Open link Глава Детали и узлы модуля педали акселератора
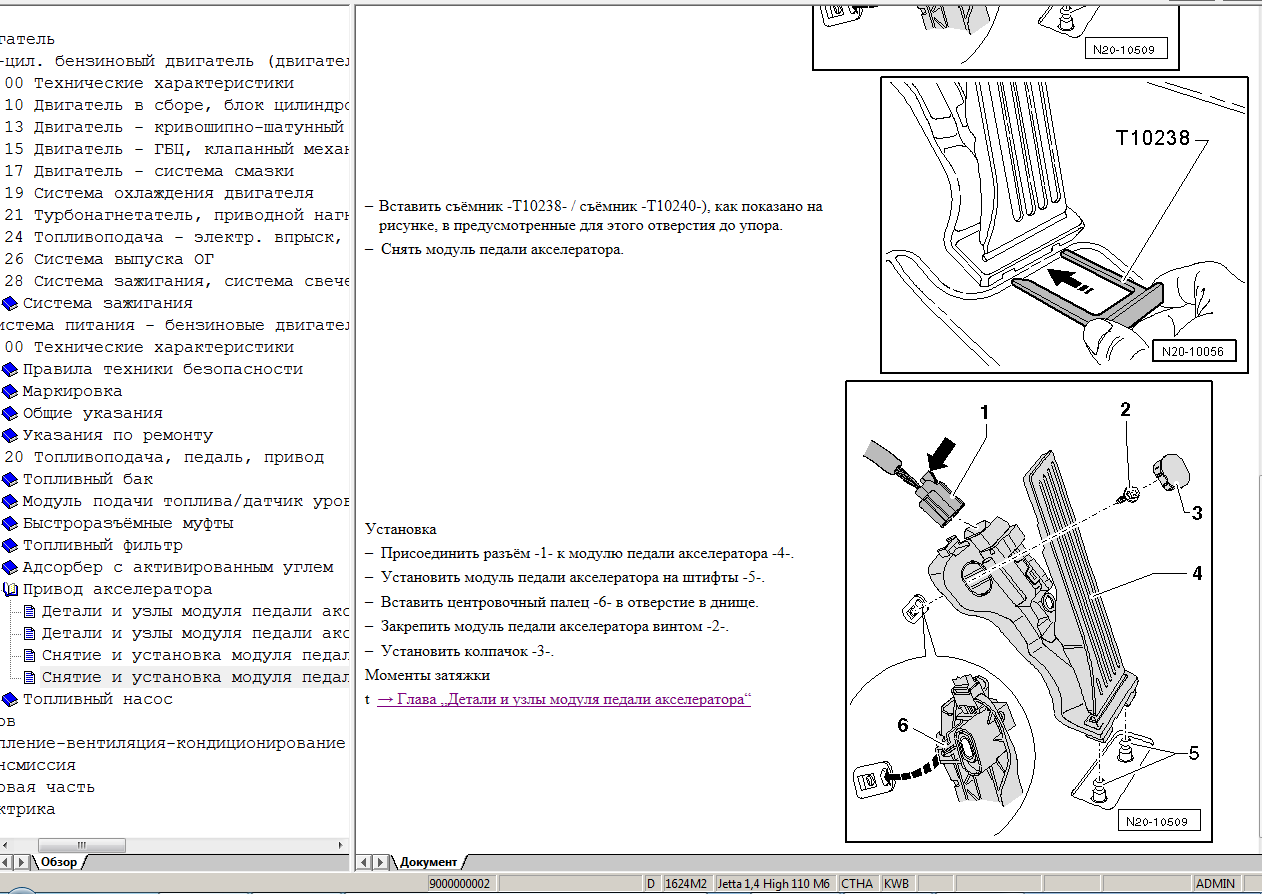Screen dimensions: 1262x894 [x=563, y=700]
